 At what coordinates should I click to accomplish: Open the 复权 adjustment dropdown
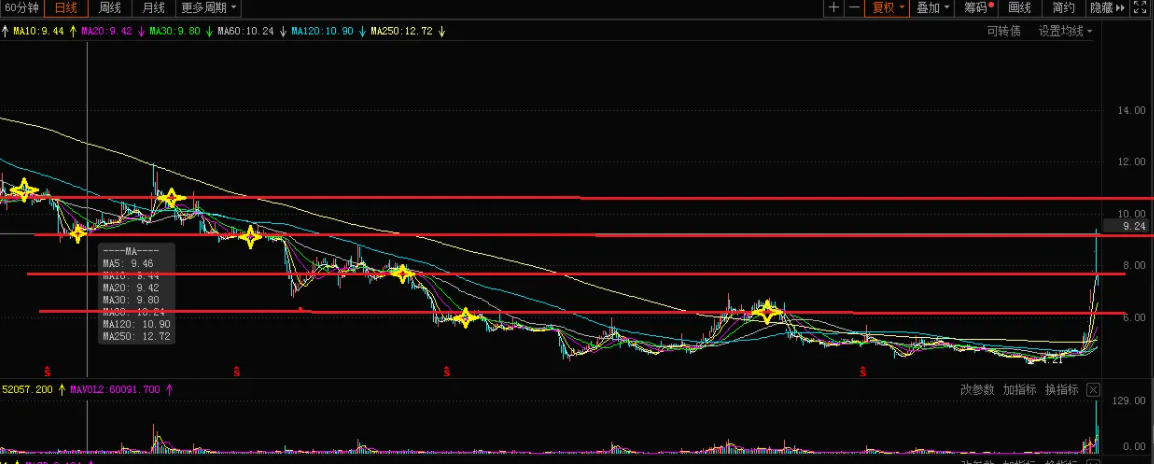click(888, 8)
